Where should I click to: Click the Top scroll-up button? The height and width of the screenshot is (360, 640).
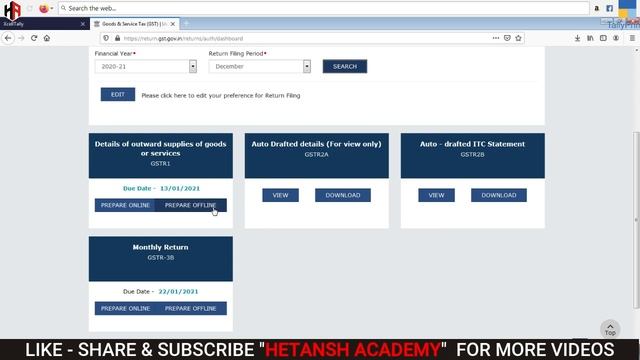(610, 329)
